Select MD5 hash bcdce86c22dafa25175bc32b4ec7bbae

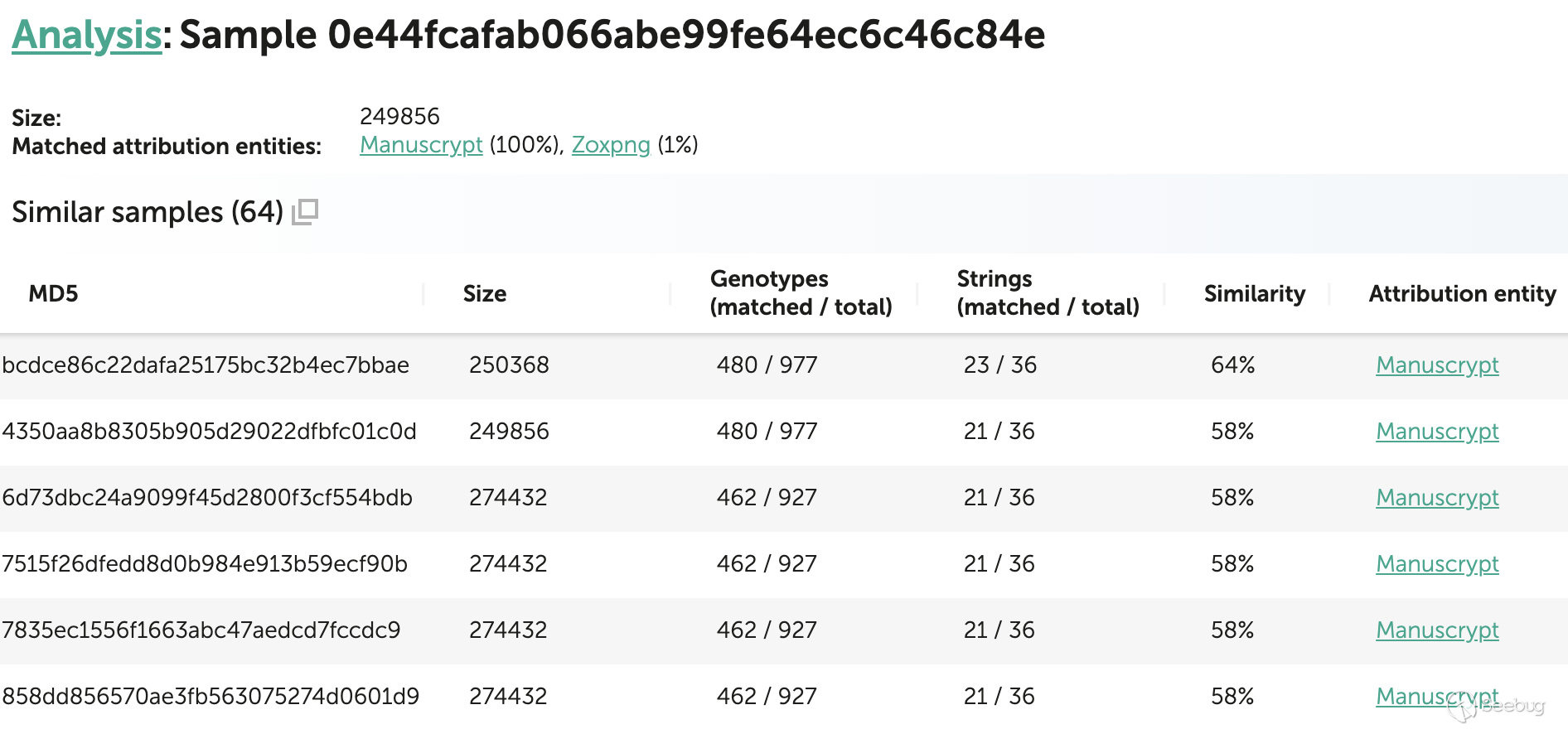point(206,365)
